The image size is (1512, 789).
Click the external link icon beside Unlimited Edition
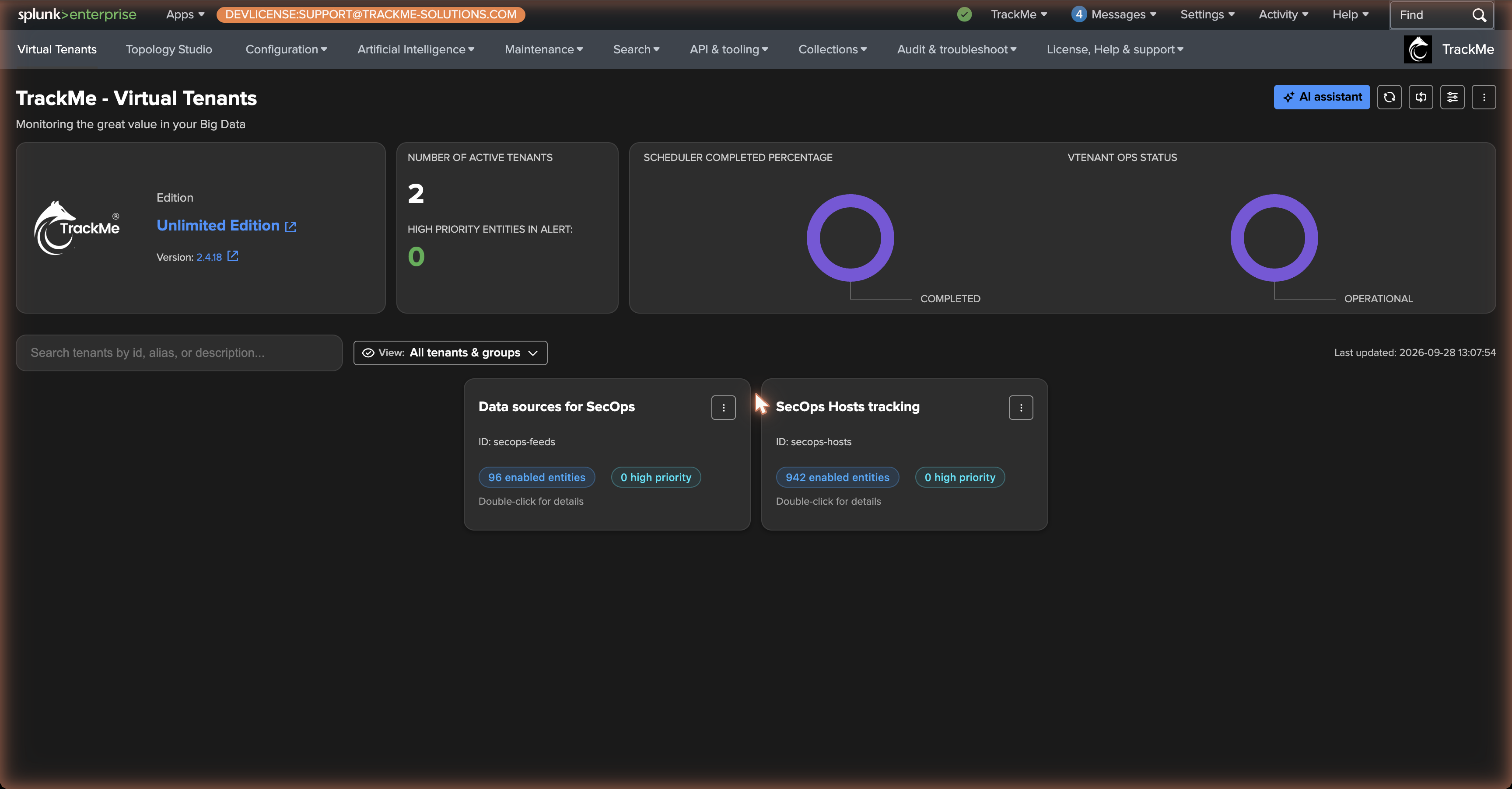290,227
